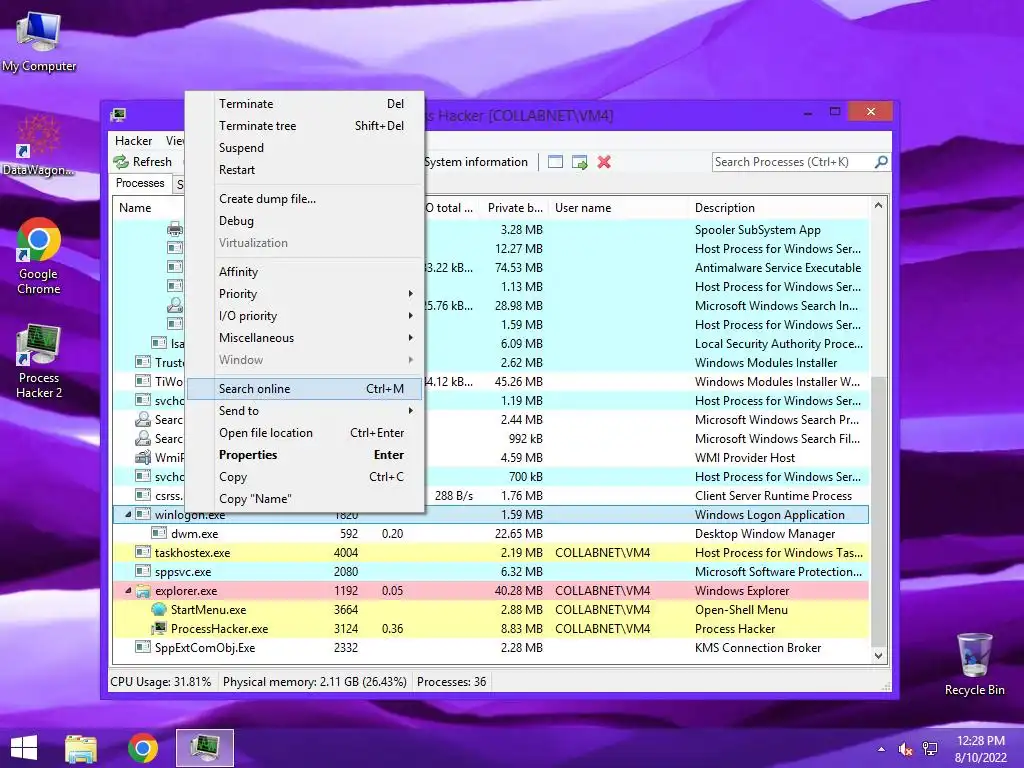This screenshot has height=768, width=1024.
Task: Click the spooler printer process icon
Action: coord(175,229)
